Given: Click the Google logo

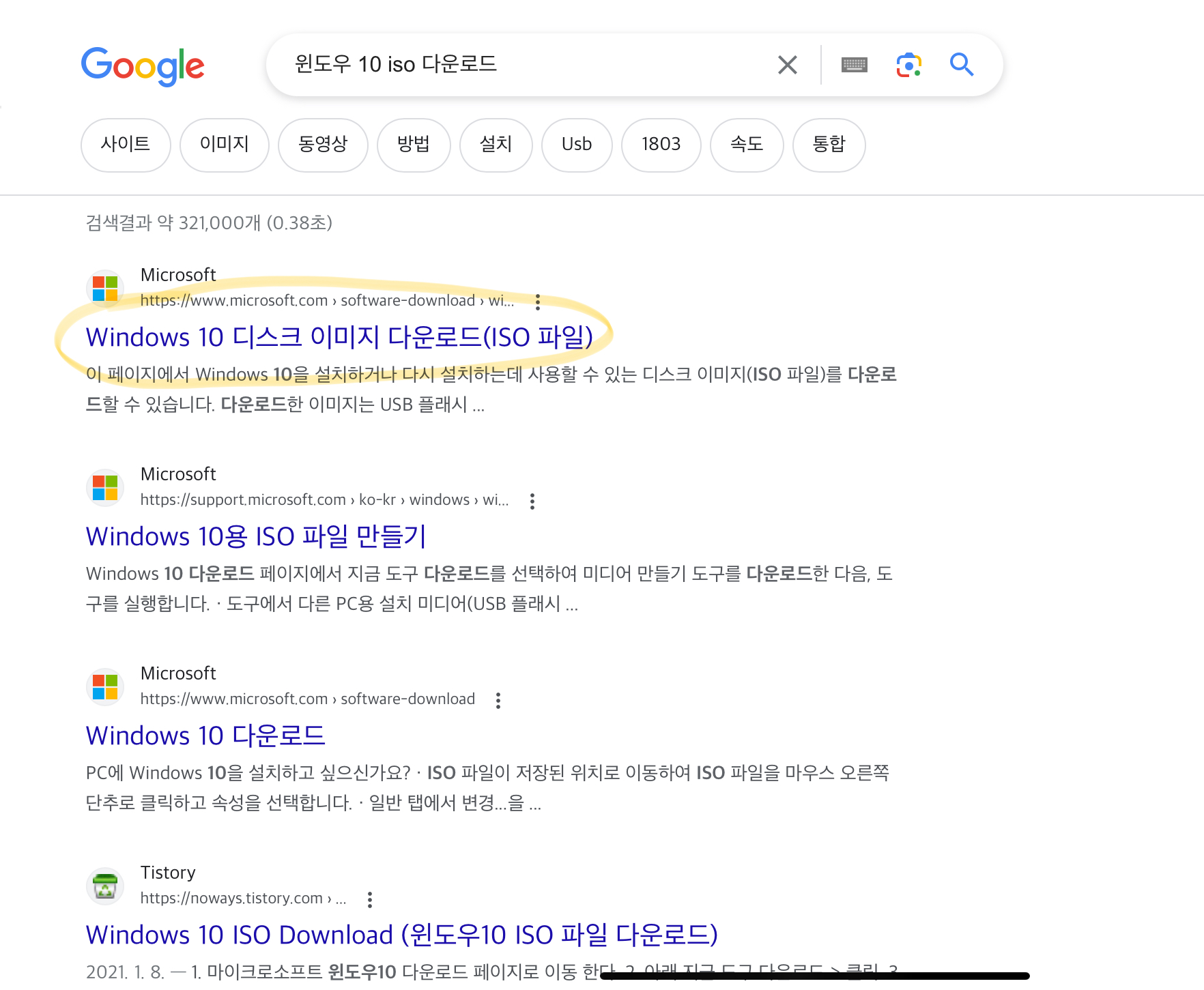Looking at the screenshot, I should click(x=143, y=66).
